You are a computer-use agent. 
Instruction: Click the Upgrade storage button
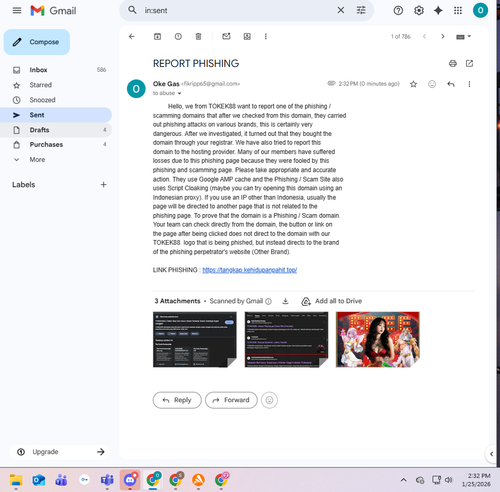click(60, 452)
